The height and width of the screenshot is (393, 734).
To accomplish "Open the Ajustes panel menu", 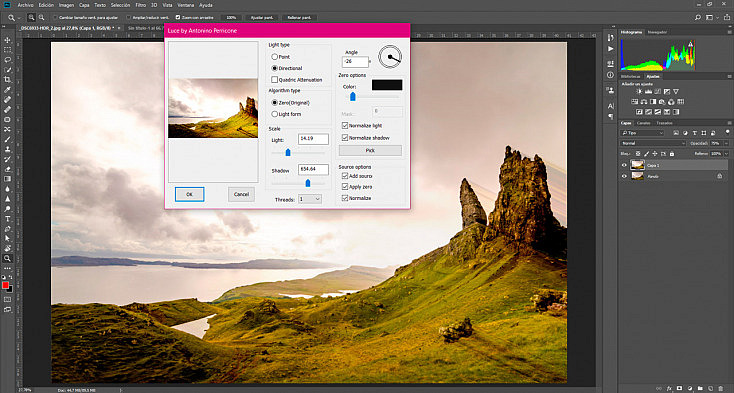I will (x=729, y=76).
